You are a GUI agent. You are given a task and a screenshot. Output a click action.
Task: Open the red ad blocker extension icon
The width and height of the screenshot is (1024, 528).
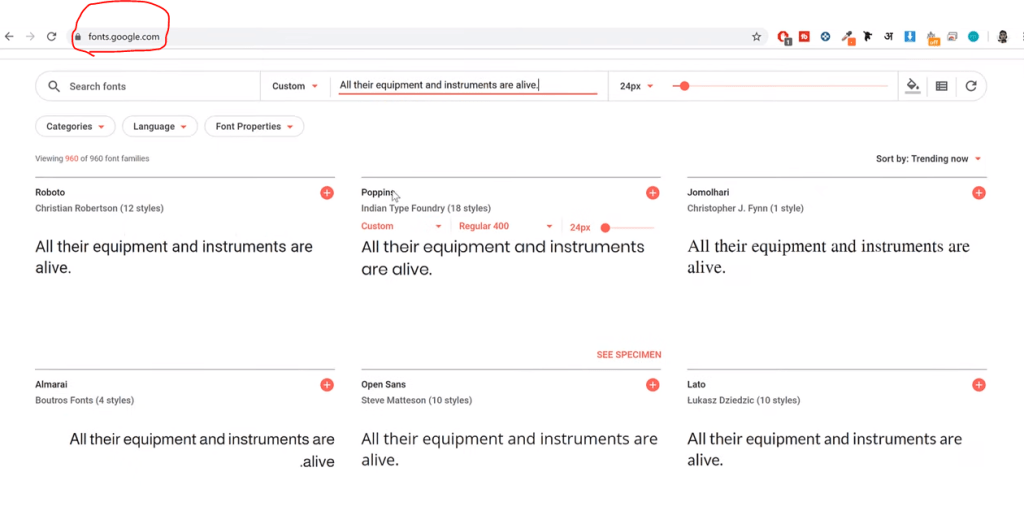tap(783, 37)
